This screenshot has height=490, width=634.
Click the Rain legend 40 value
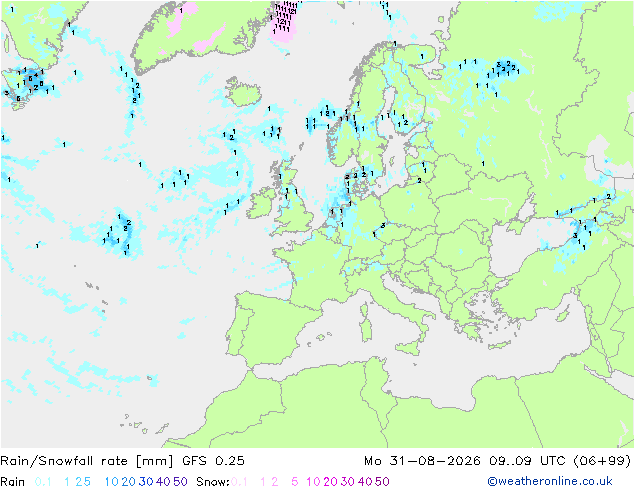(x=163, y=482)
